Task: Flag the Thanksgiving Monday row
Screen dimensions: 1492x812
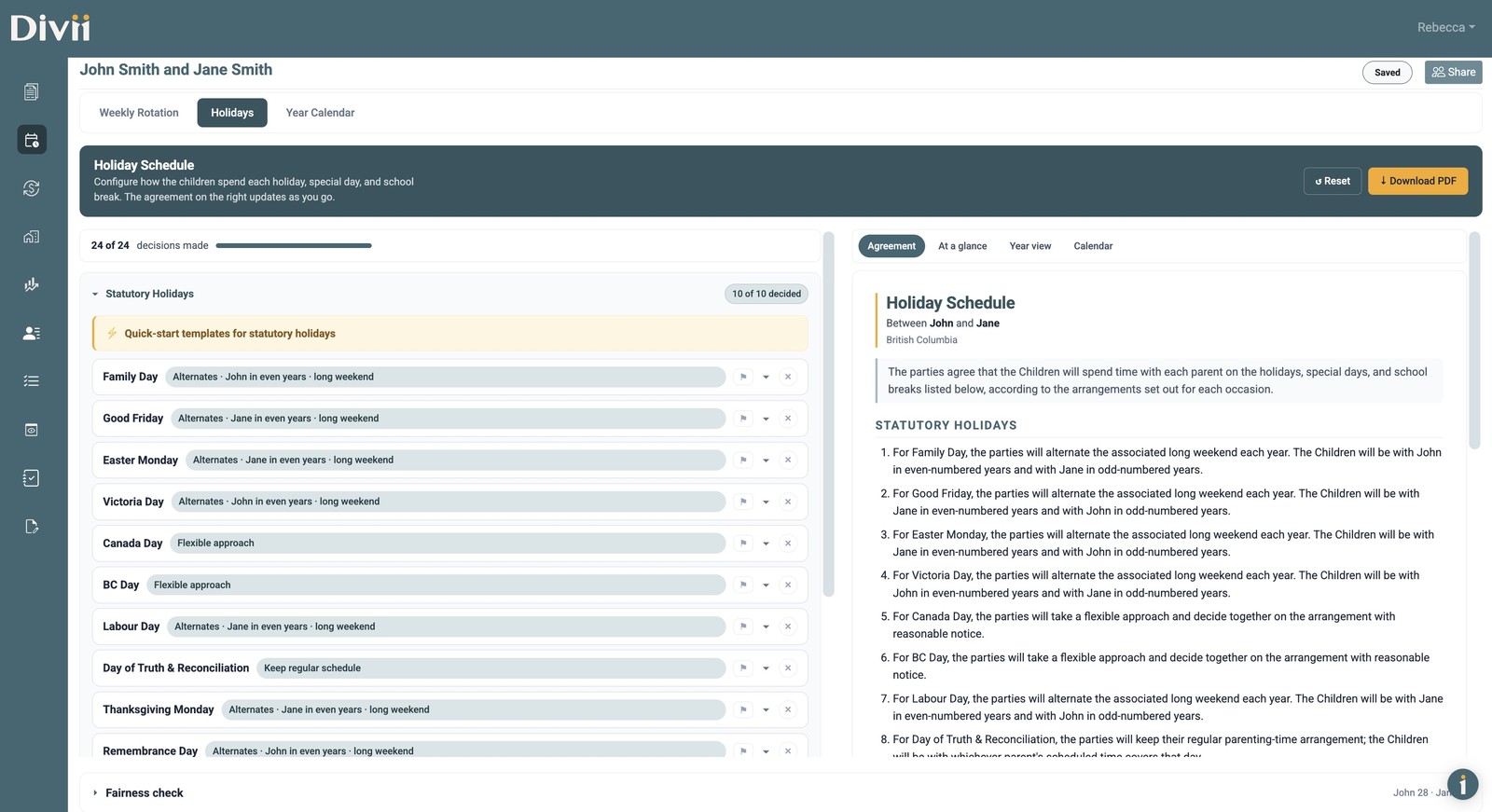Action: click(x=743, y=709)
